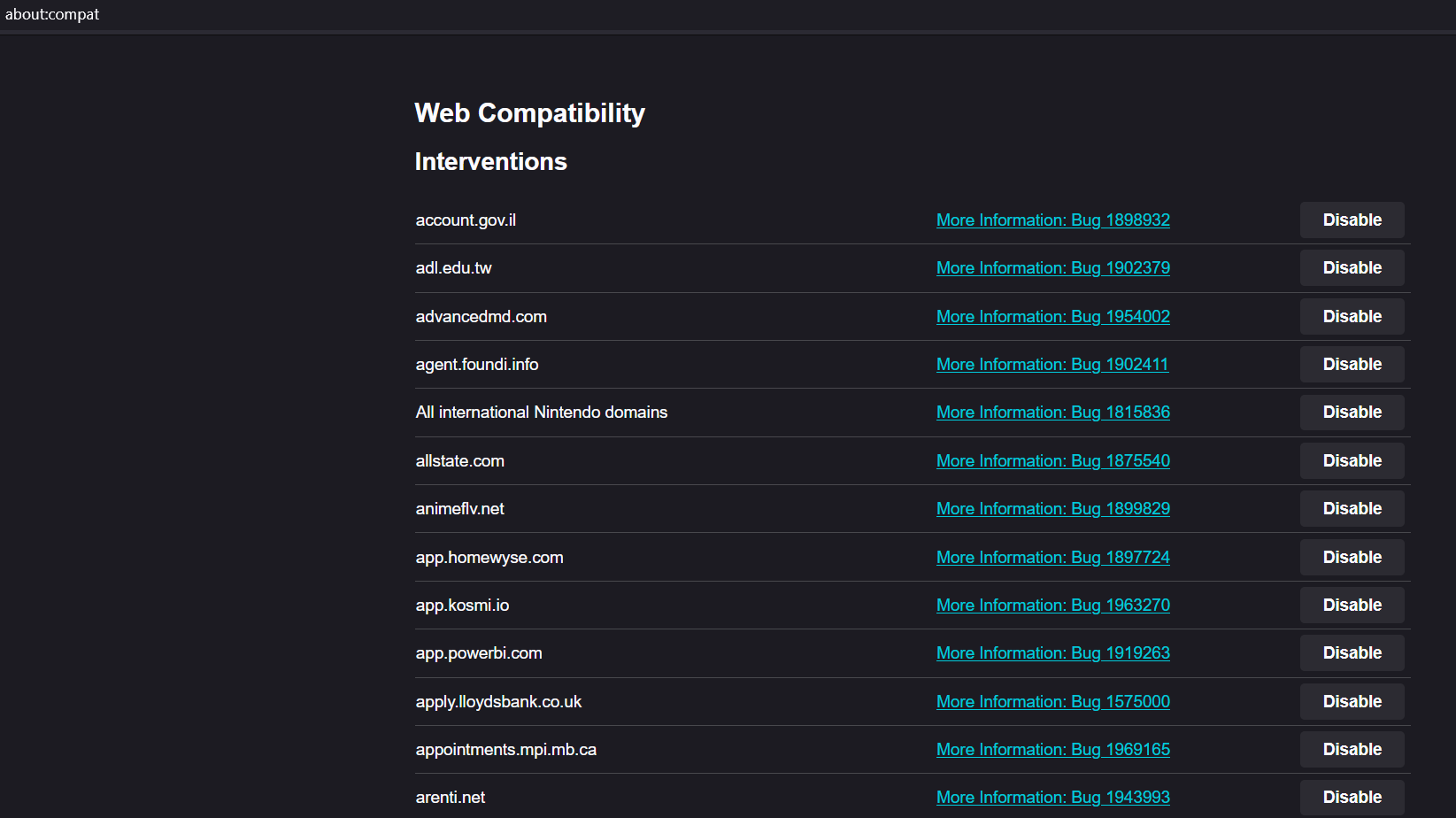1456x818 pixels.
Task: Disable the advancedmd.com intervention
Action: coord(1352,316)
